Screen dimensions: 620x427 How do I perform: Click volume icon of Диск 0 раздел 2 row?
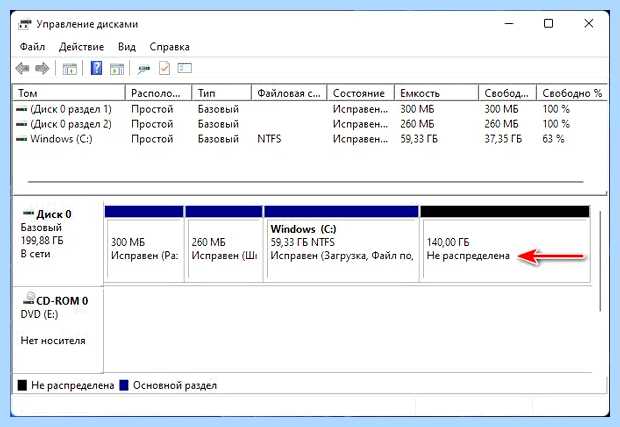click(x=21, y=124)
